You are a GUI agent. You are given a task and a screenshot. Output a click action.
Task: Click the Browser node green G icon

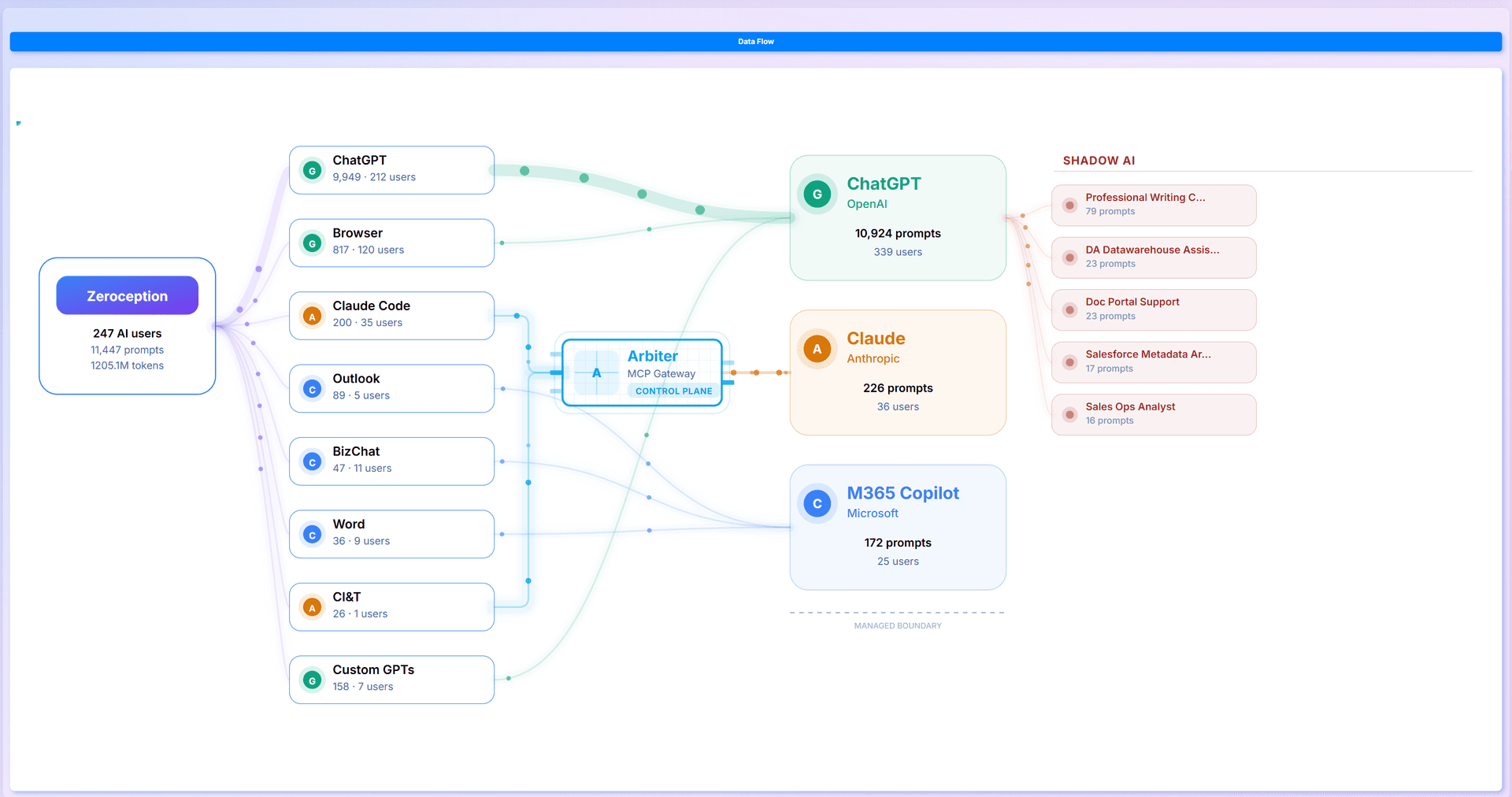pos(312,243)
